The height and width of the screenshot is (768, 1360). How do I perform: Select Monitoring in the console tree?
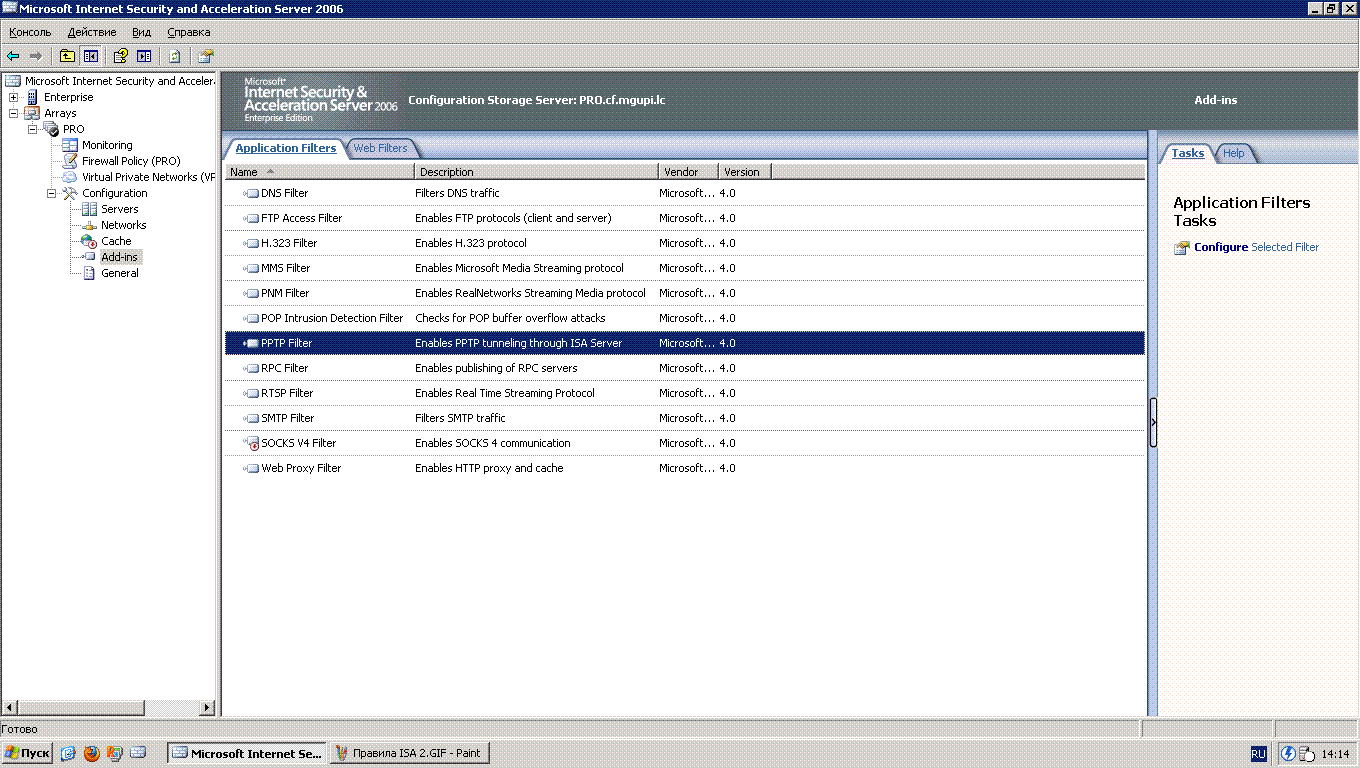click(106, 145)
